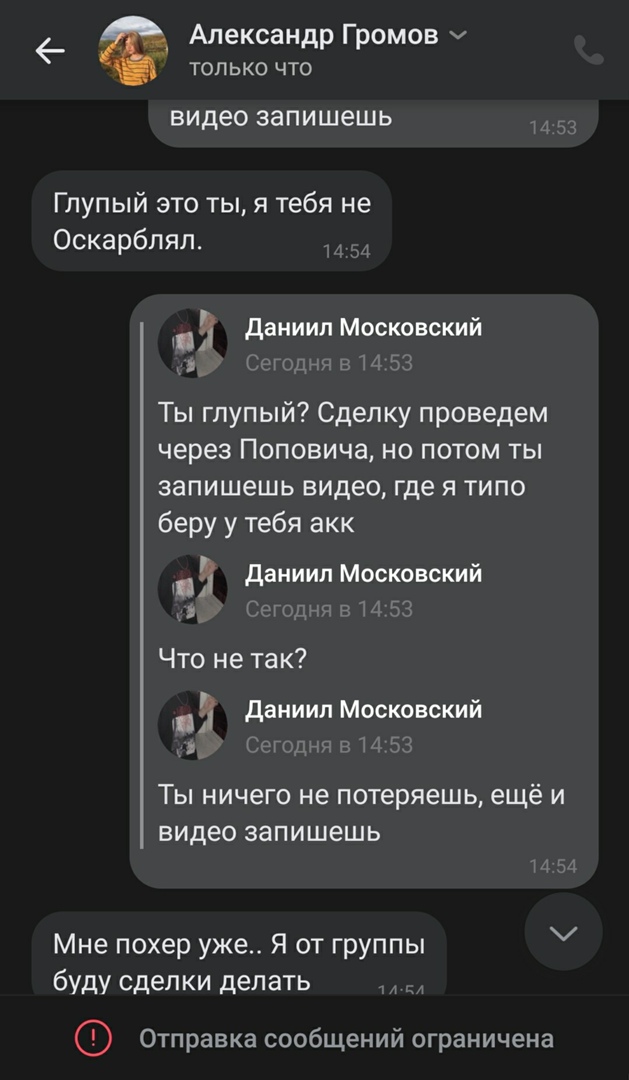Tap Даниил Московский avatar above "Ты глупый?" message
The height and width of the screenshot is (1080, 629).
[x=193, y=343]
